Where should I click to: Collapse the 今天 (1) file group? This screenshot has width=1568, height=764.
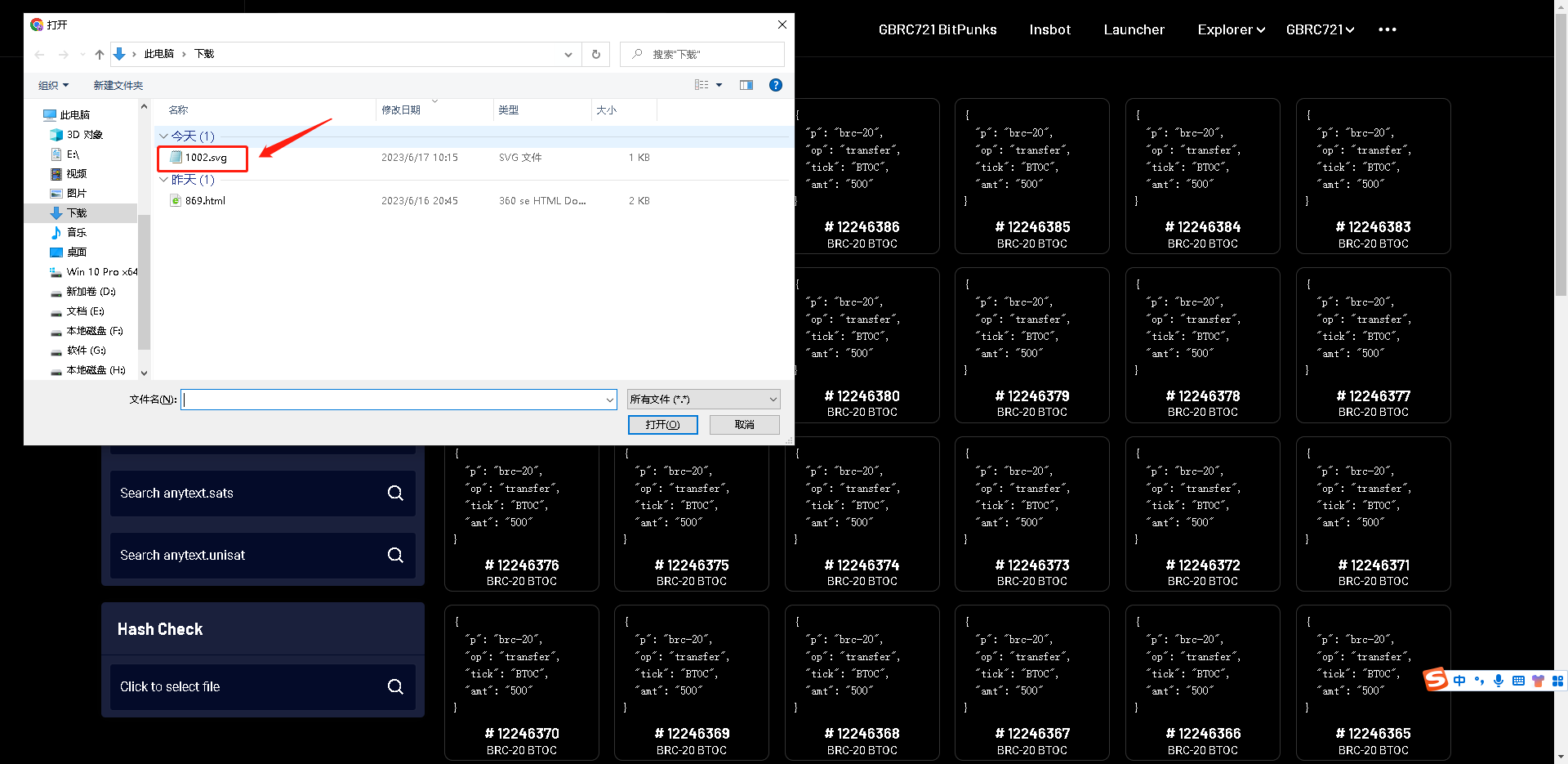click(x=164, y=136)
